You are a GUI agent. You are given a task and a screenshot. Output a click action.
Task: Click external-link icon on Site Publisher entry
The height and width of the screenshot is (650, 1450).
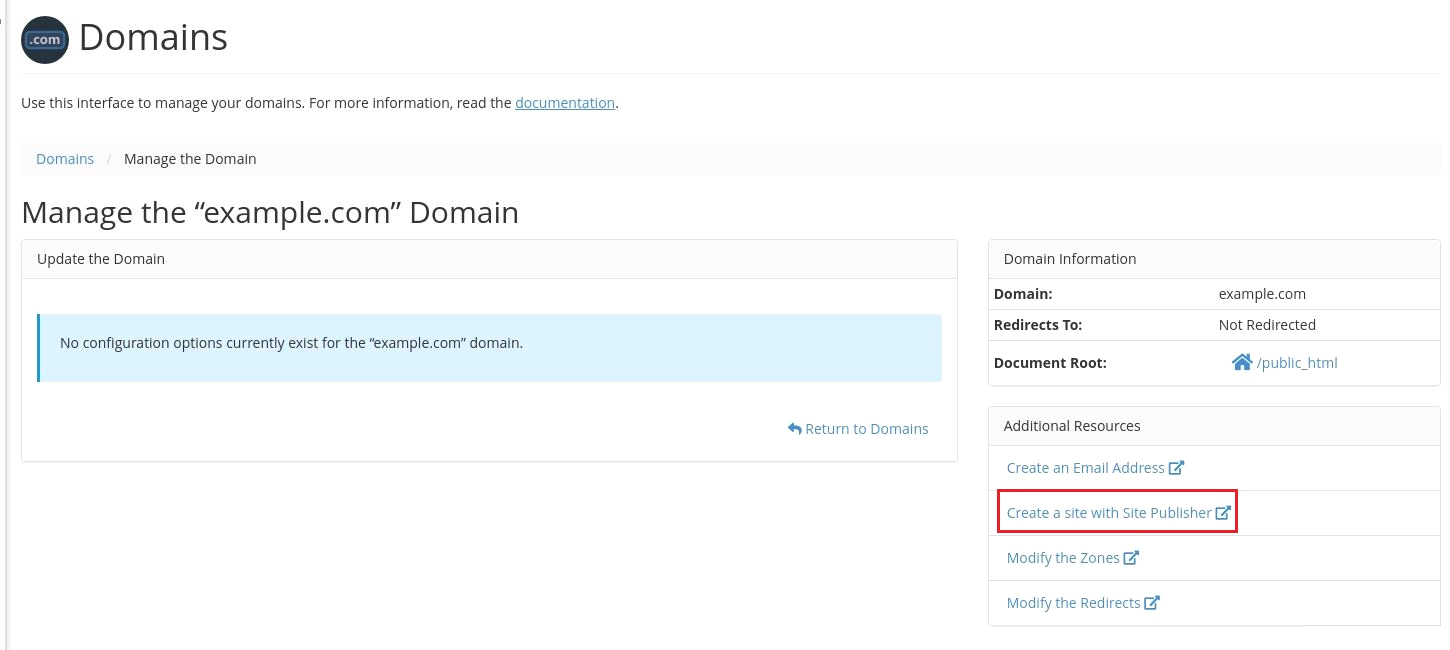pyautogui.click(x=1224, y=511)
